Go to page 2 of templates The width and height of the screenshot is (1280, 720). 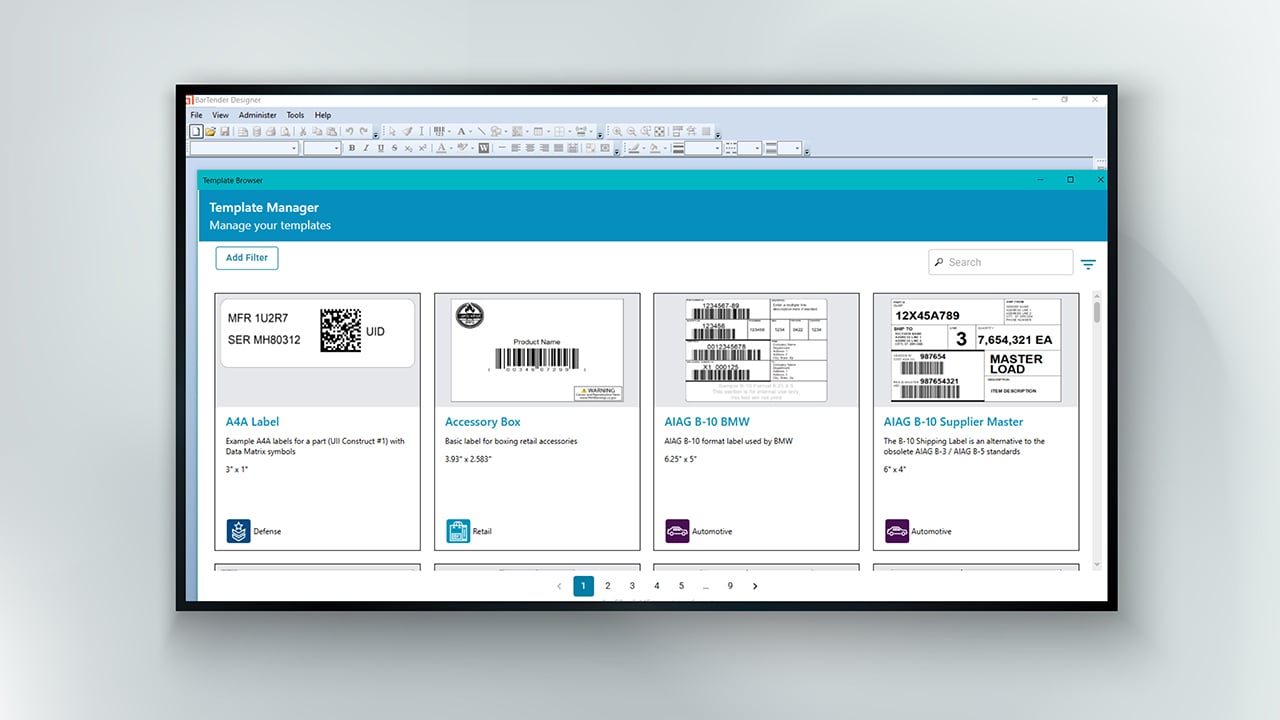click(608, 586)
